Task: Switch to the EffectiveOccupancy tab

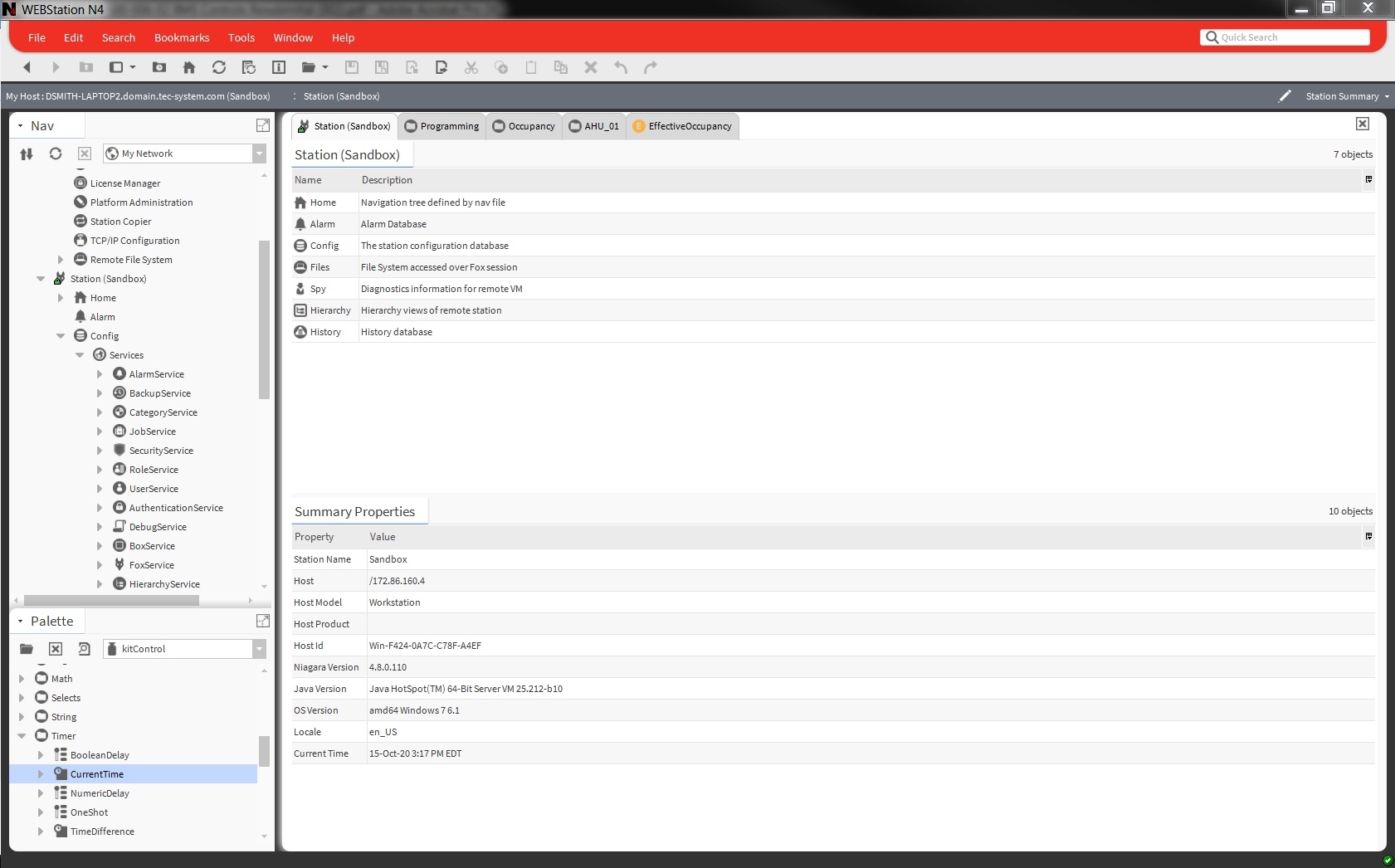Action: [682, 126]
